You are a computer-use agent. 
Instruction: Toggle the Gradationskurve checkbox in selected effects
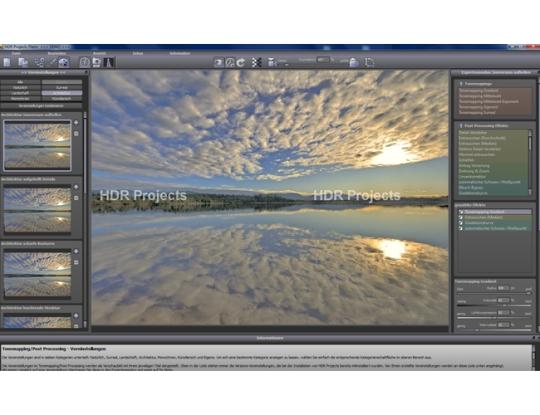461,223
